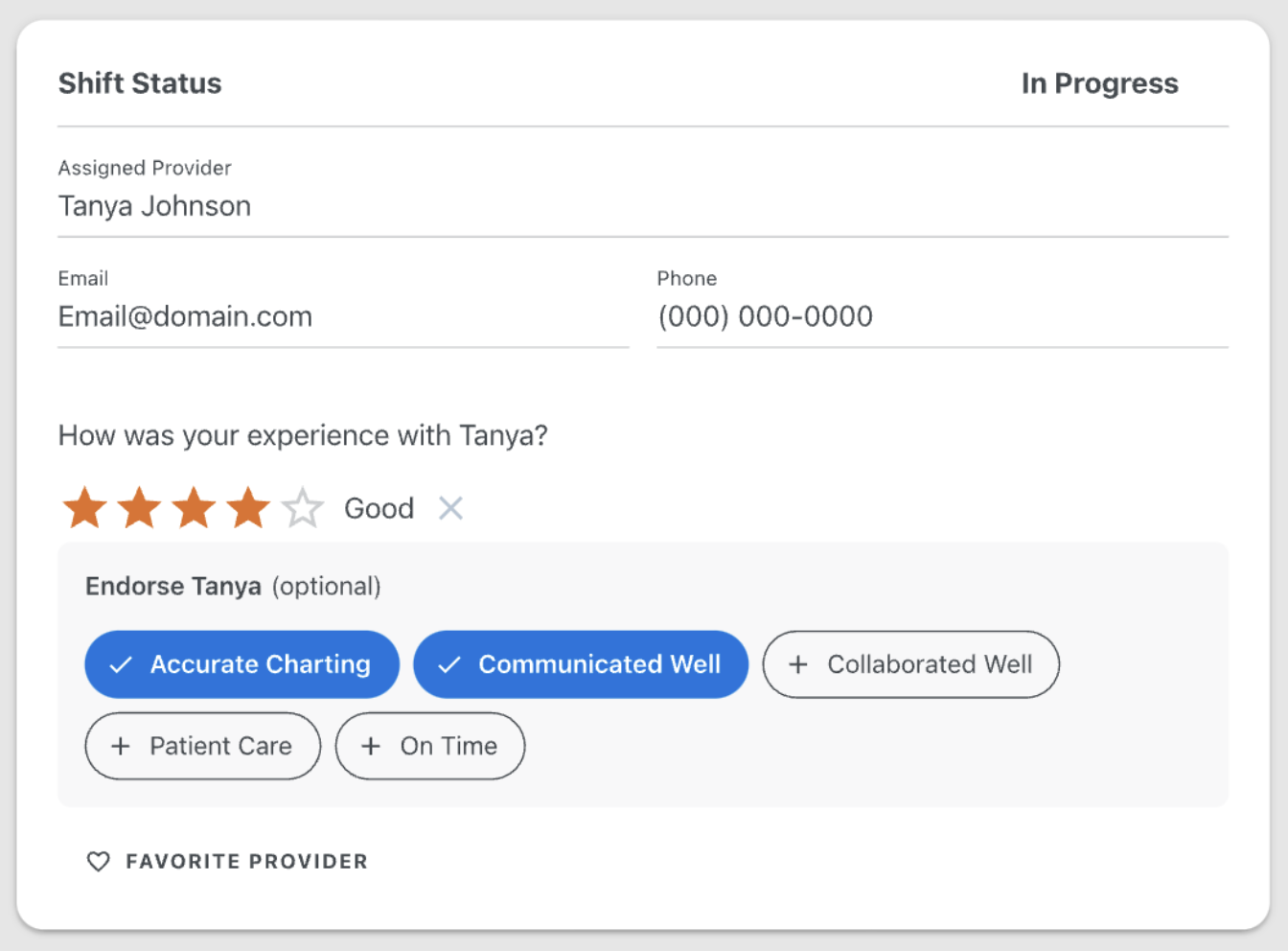Click the fourth rating star

249,507
